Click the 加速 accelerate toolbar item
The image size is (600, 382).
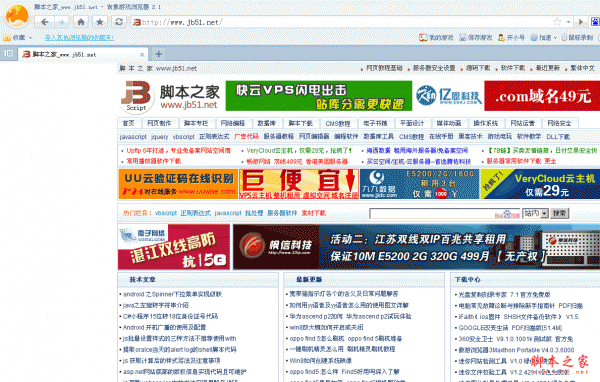(x=541, y=38)
